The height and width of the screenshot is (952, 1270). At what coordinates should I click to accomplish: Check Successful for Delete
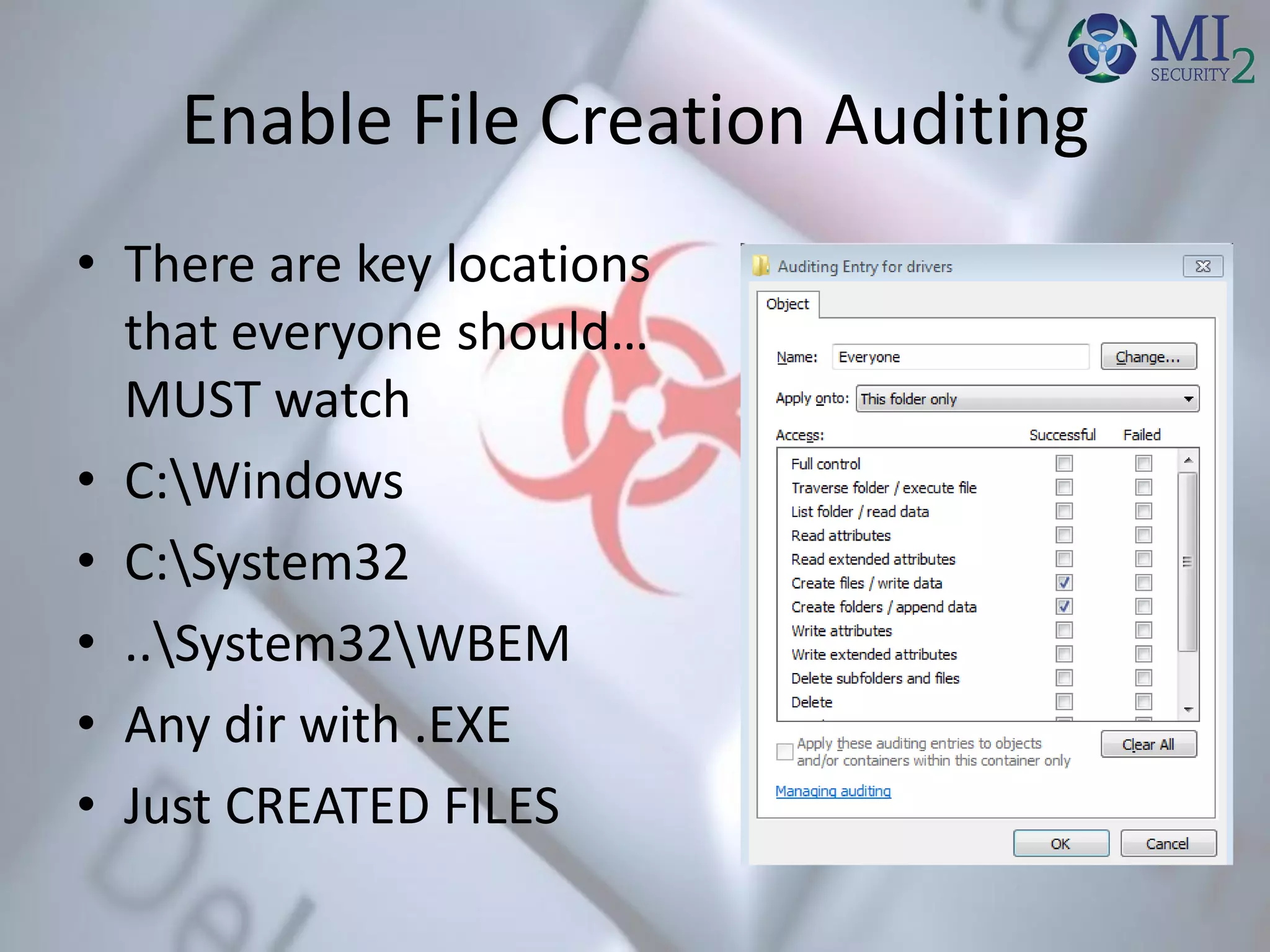click(1064, 702)
